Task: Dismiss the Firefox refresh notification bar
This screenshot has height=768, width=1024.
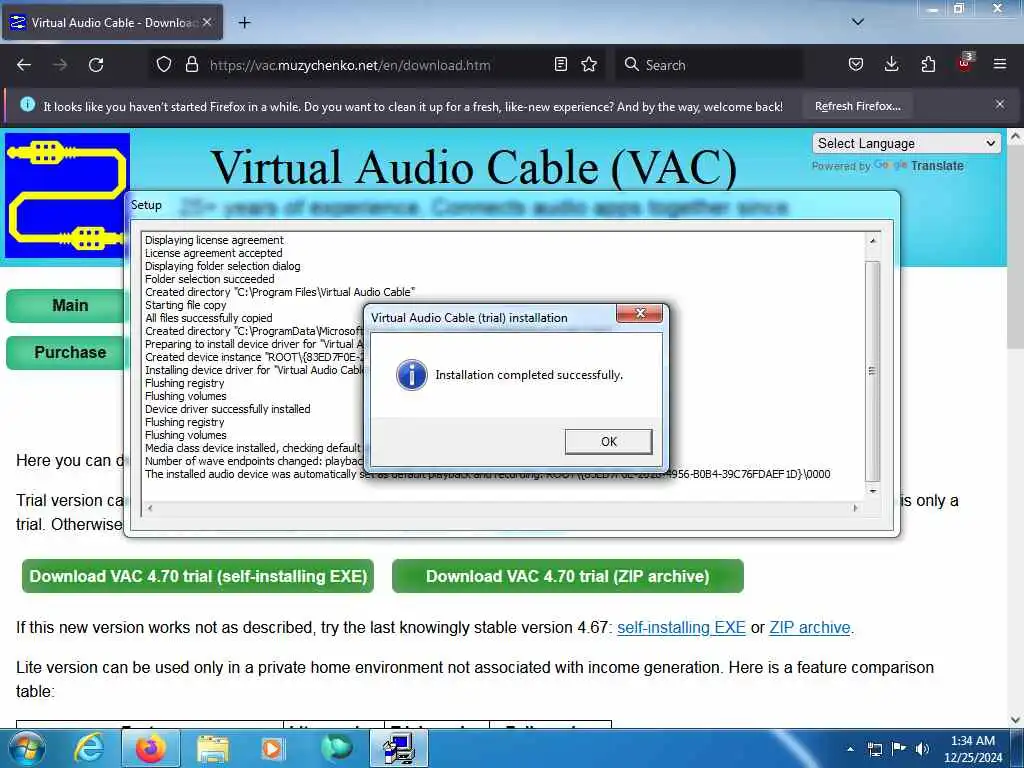Action: [1000, 104]
